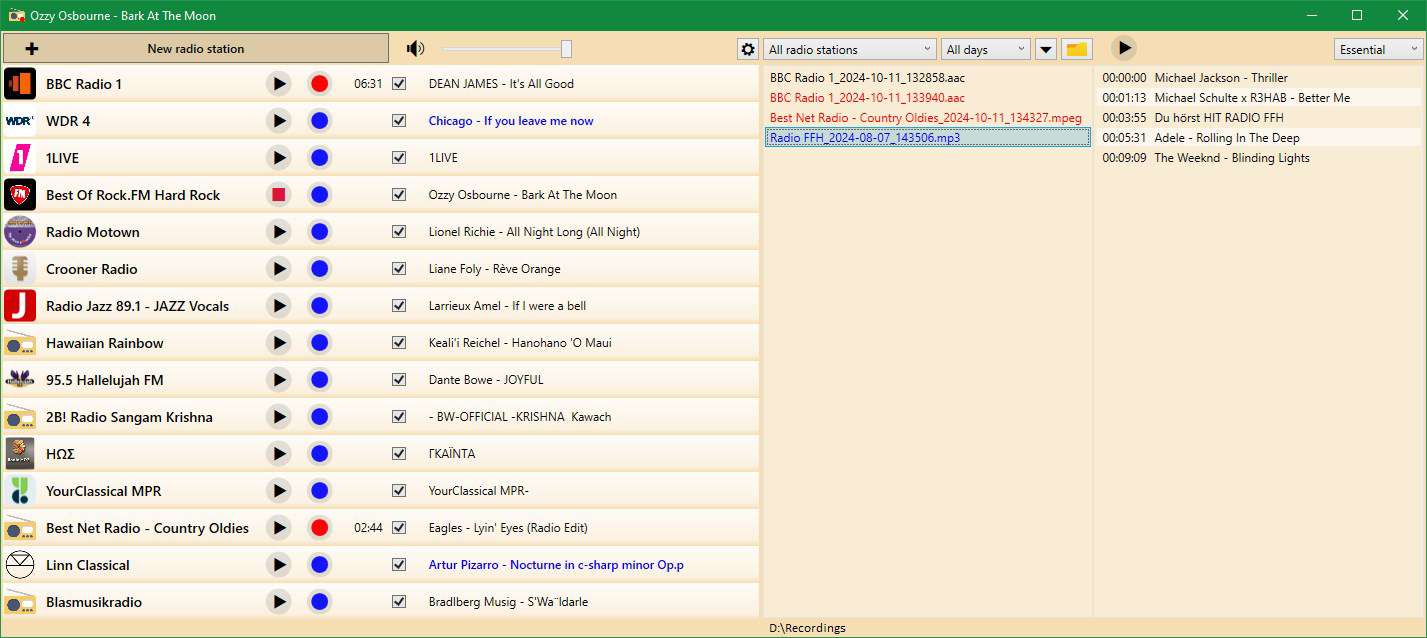This screenshot has width=1427, height=638.
Task: Play the BBC Radio 1 station
Action: 279,84
